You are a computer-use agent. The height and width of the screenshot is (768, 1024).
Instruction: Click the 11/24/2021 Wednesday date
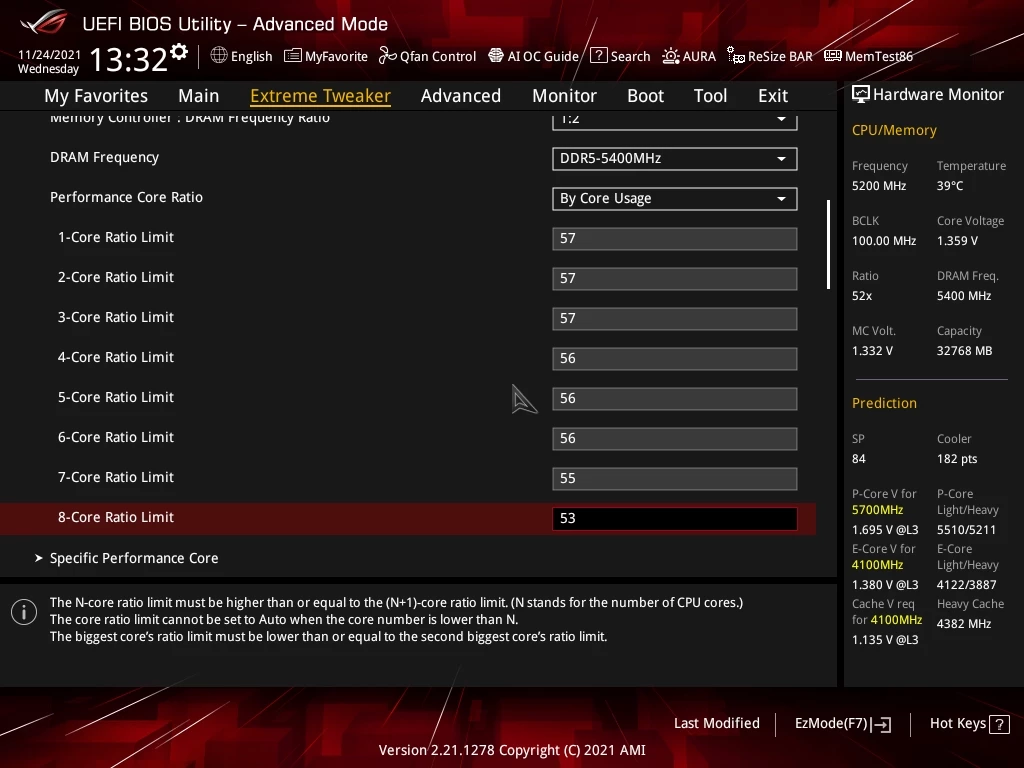click(49, 61)
